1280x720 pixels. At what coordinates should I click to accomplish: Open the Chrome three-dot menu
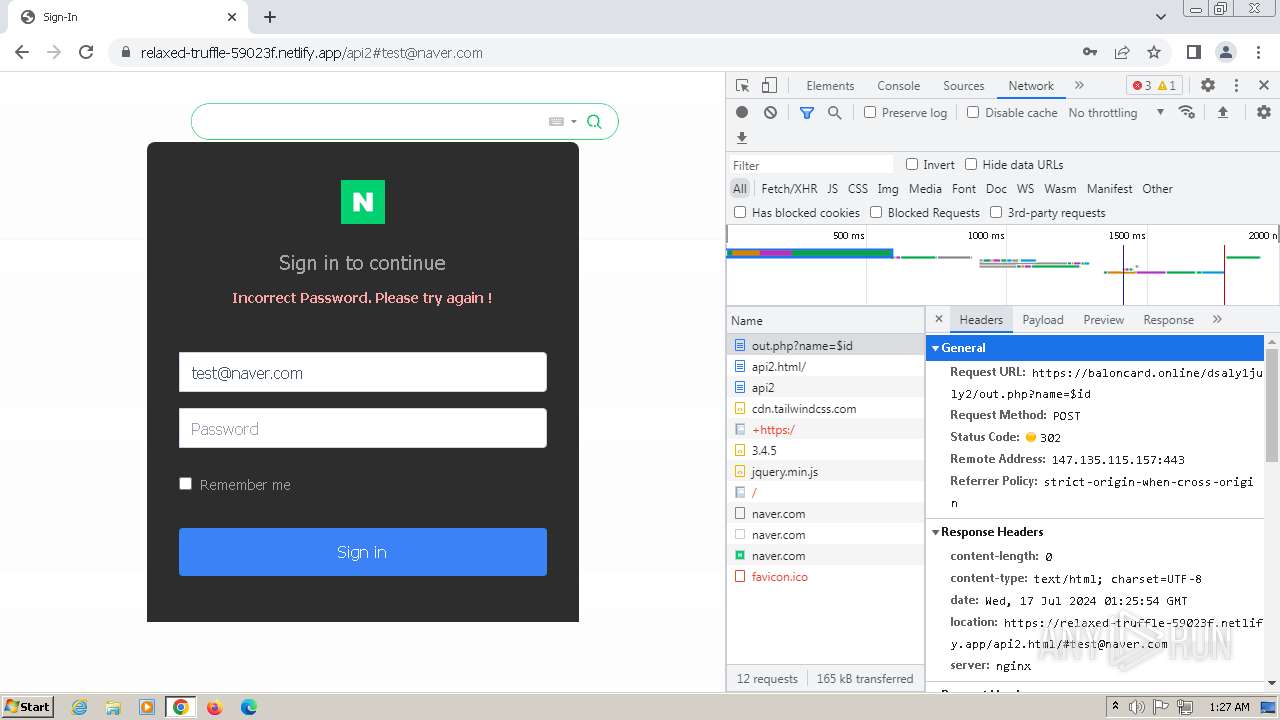click(1258, 52)
